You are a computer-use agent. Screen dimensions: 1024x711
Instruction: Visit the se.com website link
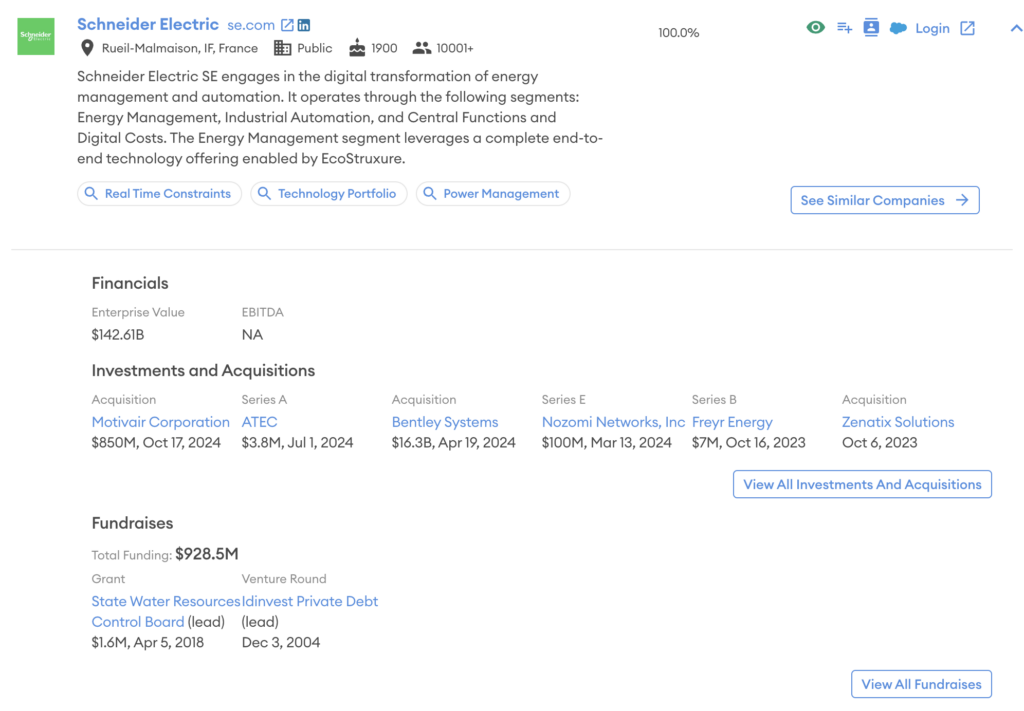251,25
